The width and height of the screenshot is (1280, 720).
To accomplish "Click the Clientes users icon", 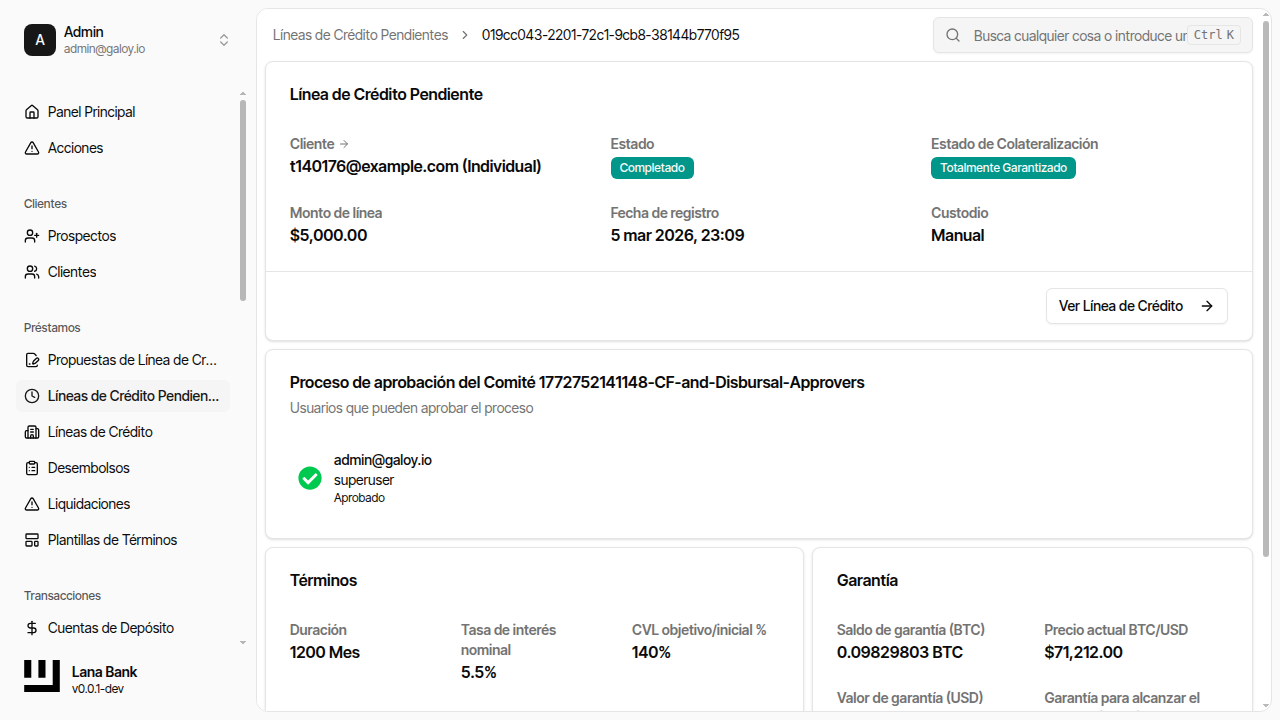I will coord(32,272).
